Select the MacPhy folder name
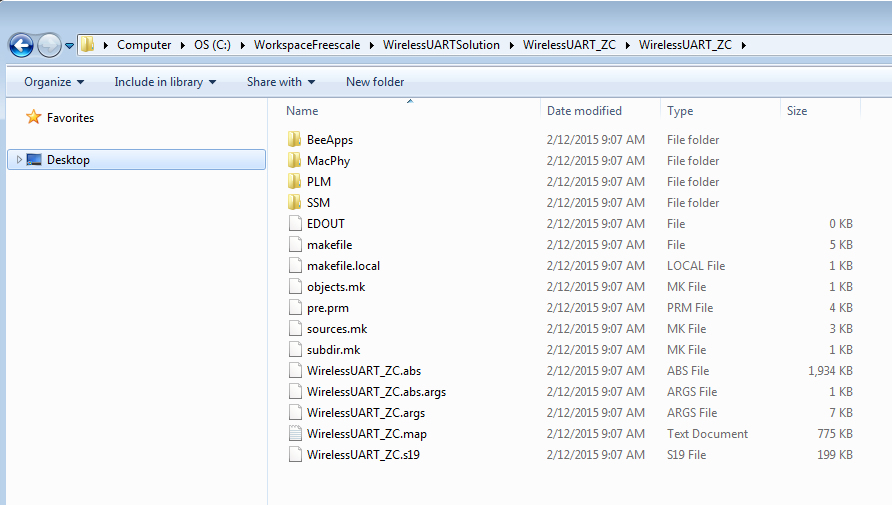The image size is (892, 505). (328, 161)
